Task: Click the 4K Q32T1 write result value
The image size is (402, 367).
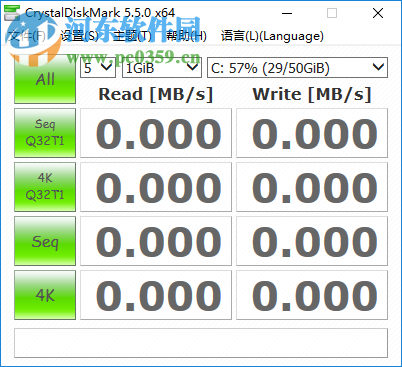Action: (312, 187)
